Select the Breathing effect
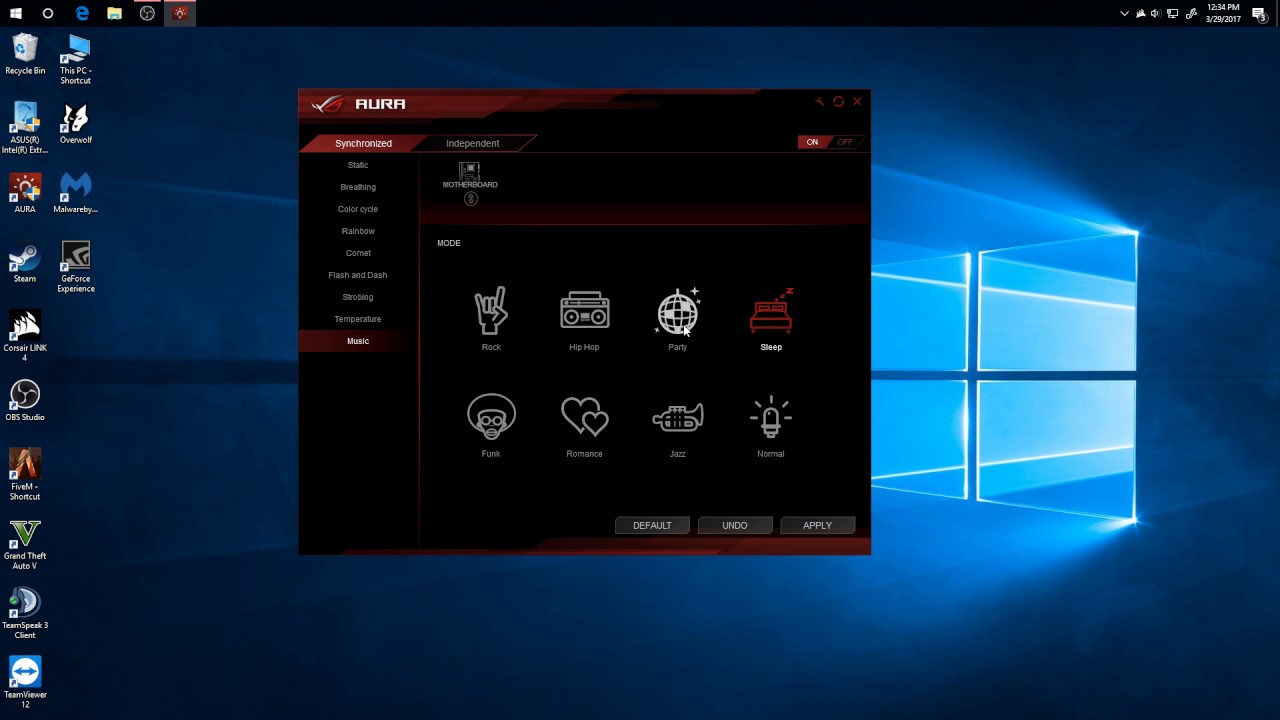 pos(358,187)
